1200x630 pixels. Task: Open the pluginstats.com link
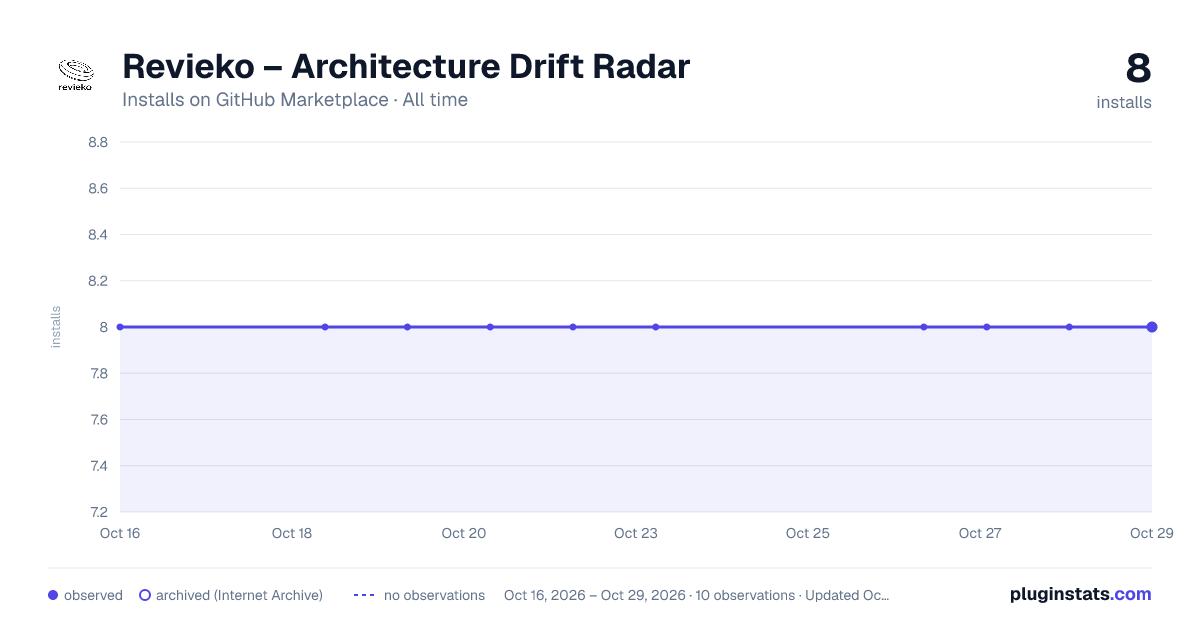1081,594
